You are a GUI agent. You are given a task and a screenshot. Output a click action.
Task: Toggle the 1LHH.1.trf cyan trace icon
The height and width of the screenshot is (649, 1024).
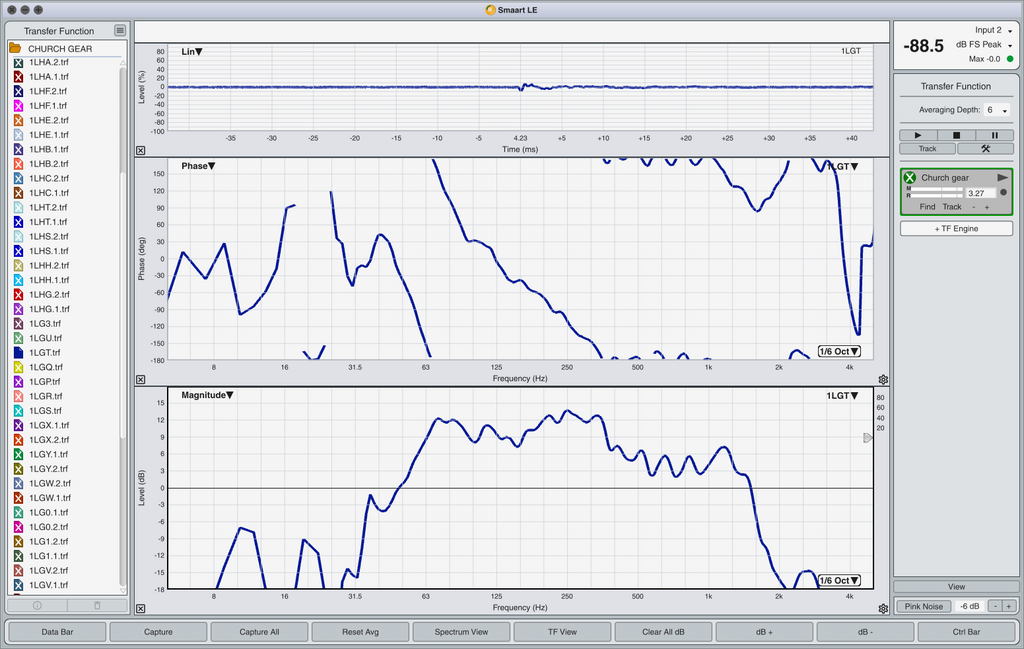[18, 280]
